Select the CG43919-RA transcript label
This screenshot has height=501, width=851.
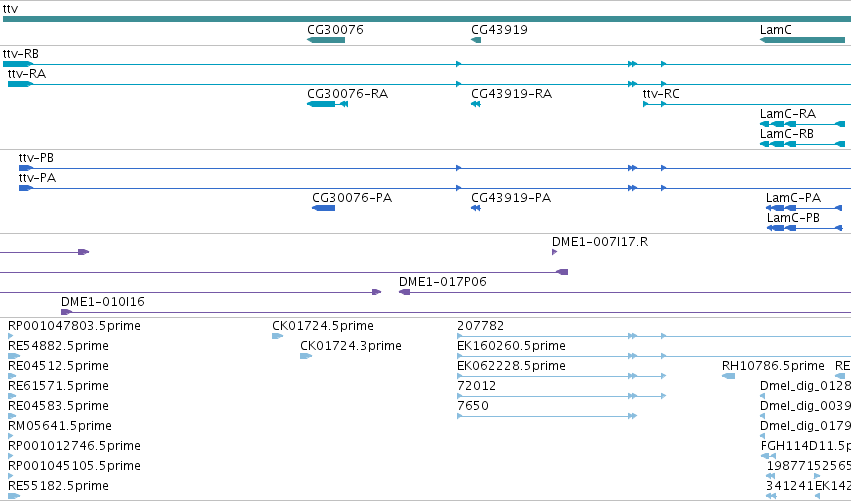tap(511, 94)
